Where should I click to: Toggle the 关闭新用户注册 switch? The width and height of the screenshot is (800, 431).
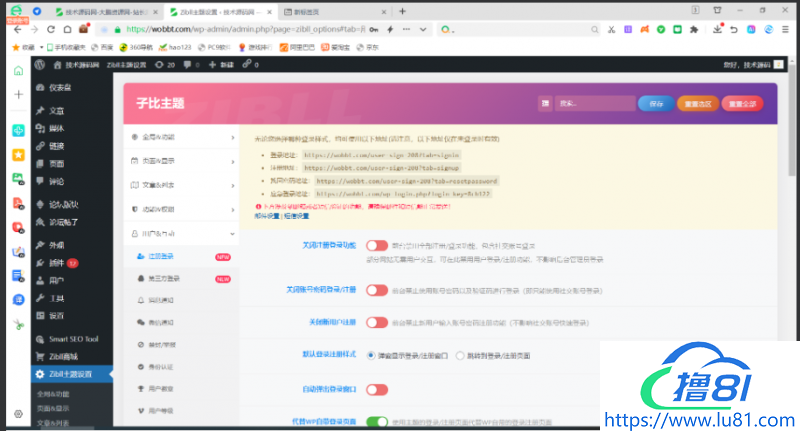click(x=376, y=322)
